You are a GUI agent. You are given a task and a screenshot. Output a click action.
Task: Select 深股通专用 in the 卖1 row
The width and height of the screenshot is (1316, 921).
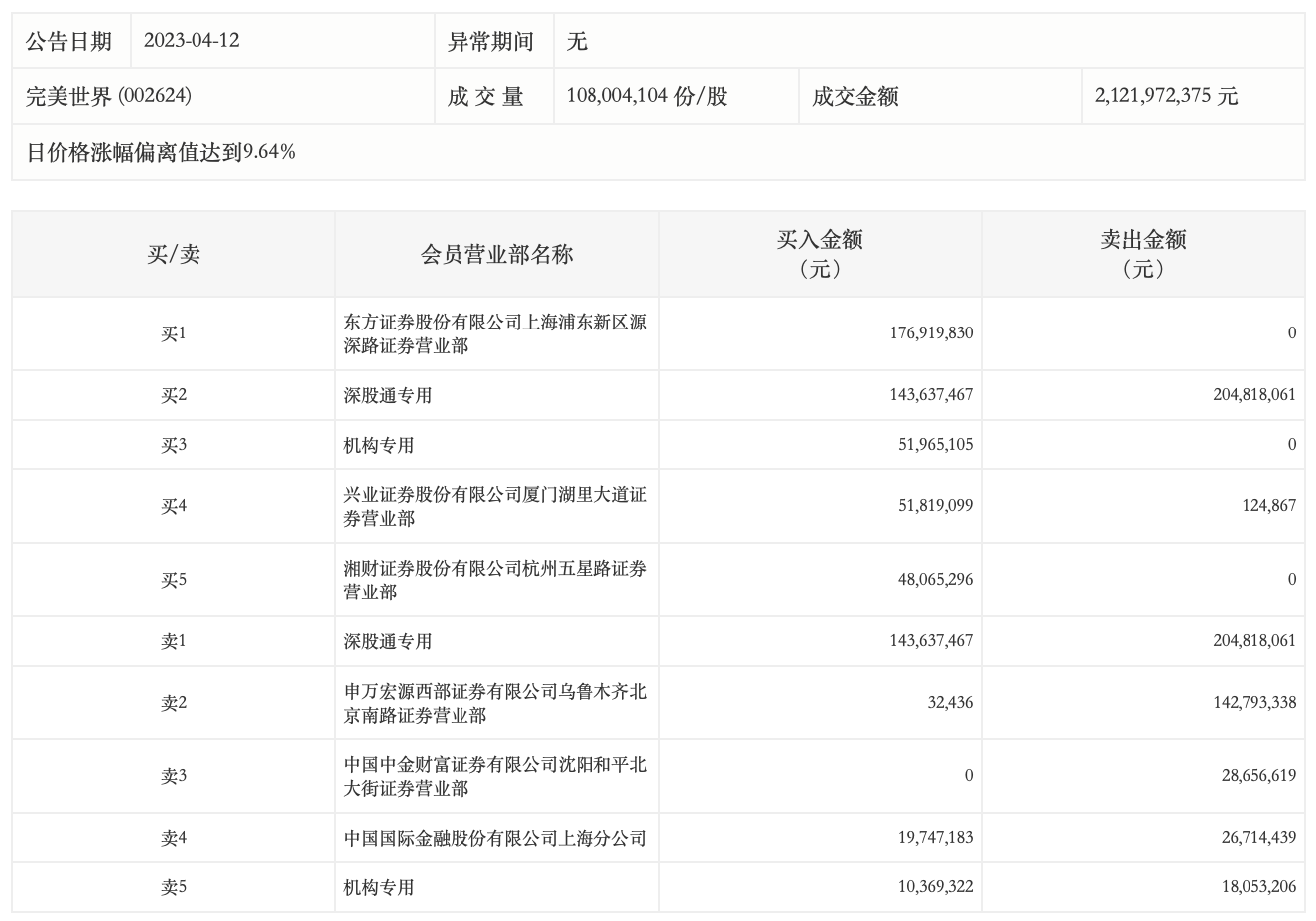(388, 641)
